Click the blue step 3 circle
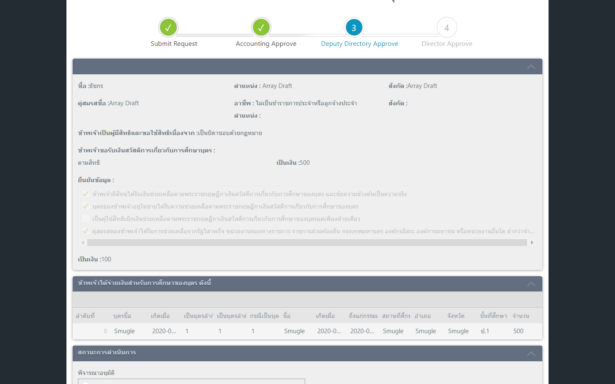Image resolution: width=615 pixels, height=384 pixels. [354, 27]
